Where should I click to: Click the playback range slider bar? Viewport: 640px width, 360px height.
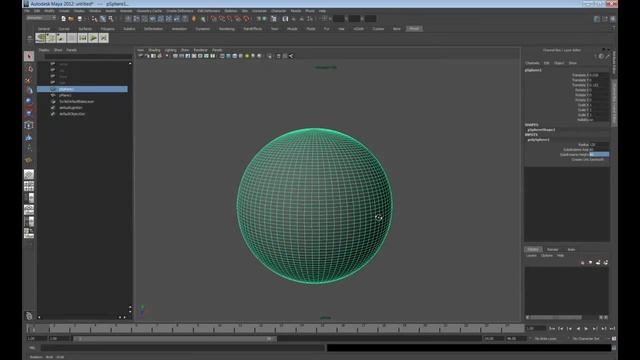175,339
